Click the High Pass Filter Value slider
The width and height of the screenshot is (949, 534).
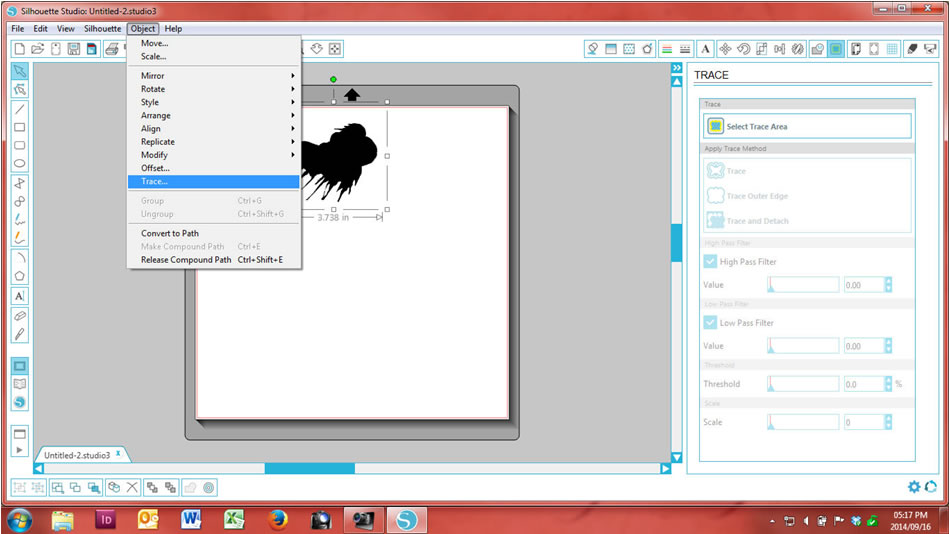pyautogui.click(x=803, y=285)
